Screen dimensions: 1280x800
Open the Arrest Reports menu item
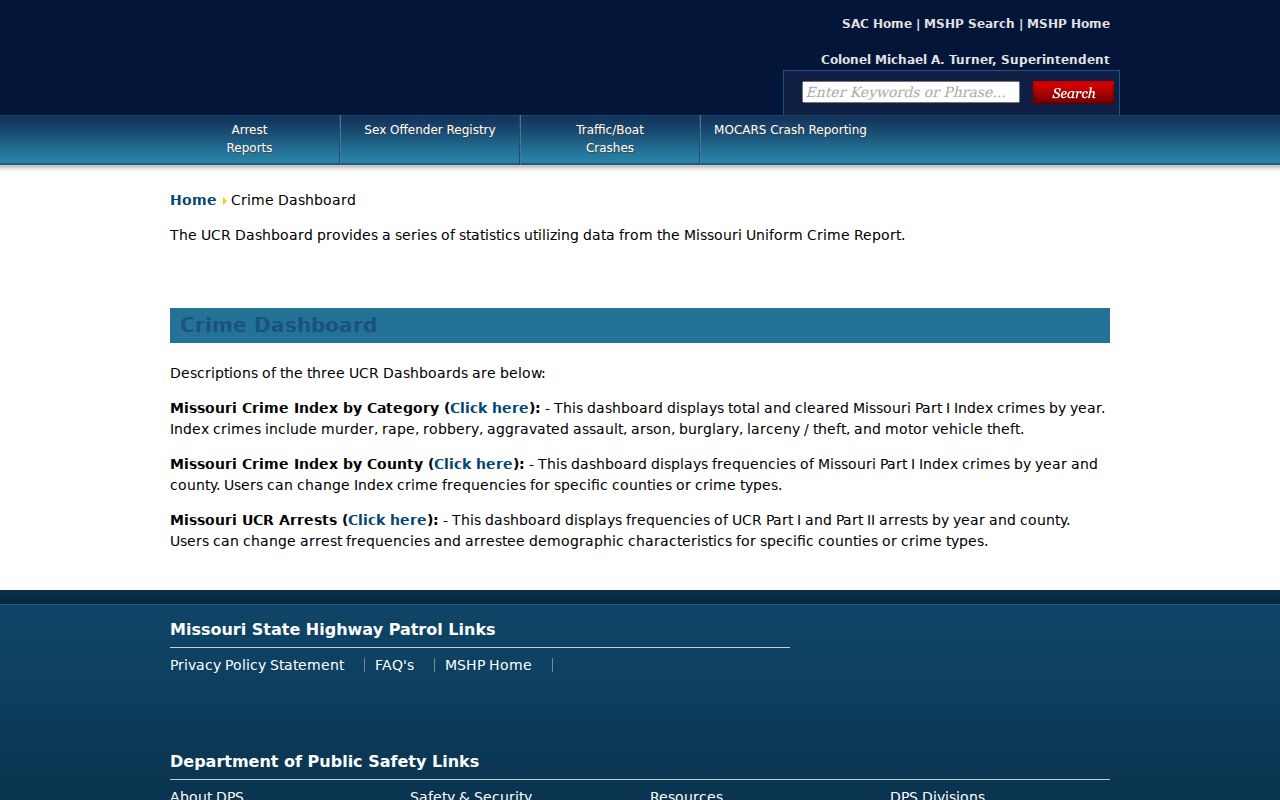249,138
